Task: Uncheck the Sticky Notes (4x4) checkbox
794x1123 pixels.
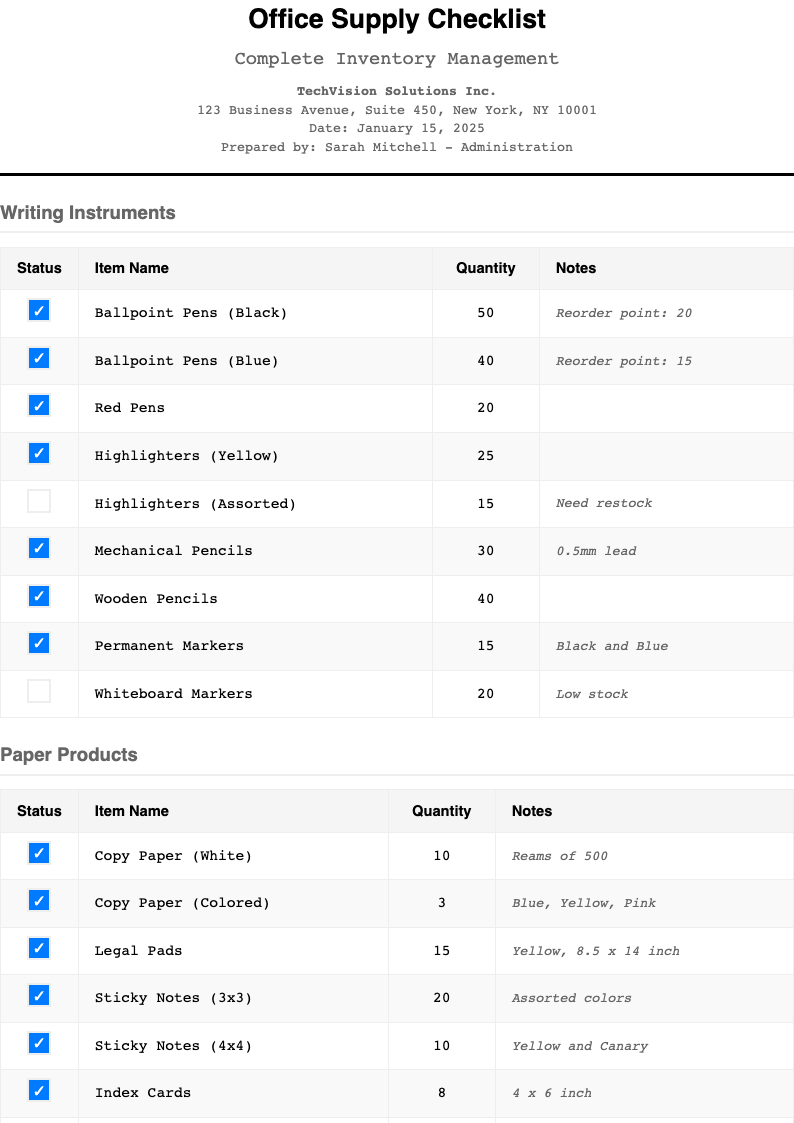Action: coord(39,1044)
